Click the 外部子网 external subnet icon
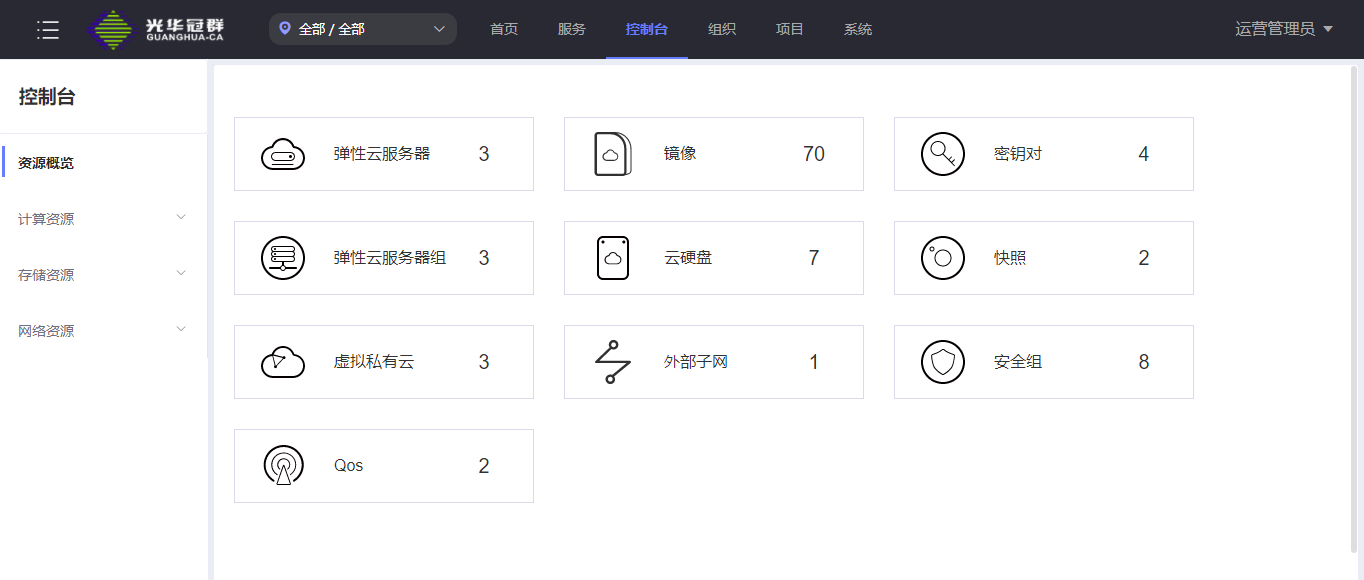This screenshot has height=580, width=1364. click(613, 362)
